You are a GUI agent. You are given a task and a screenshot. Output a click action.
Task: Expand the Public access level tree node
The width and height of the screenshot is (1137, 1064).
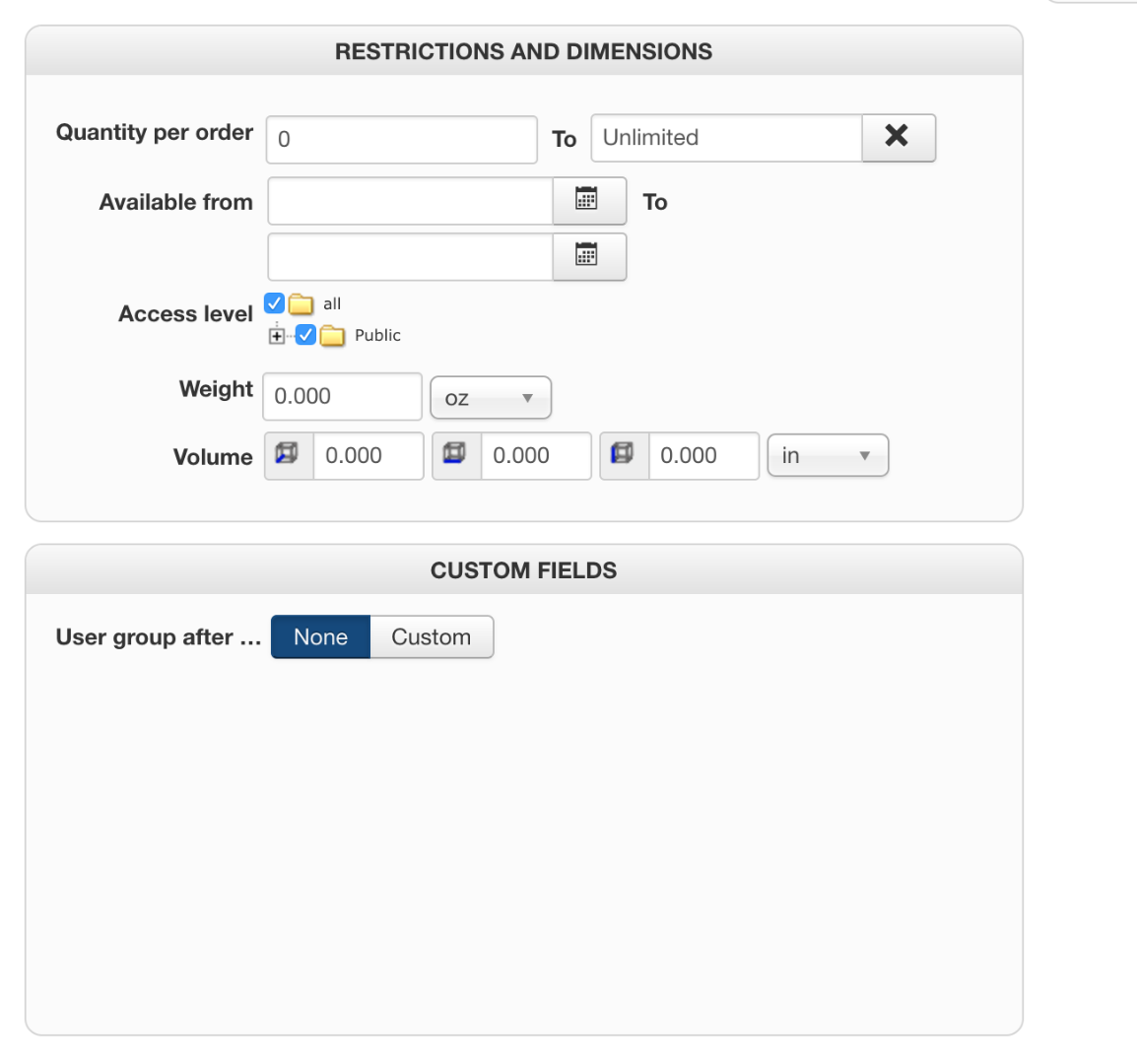click(x=277, y=336)
